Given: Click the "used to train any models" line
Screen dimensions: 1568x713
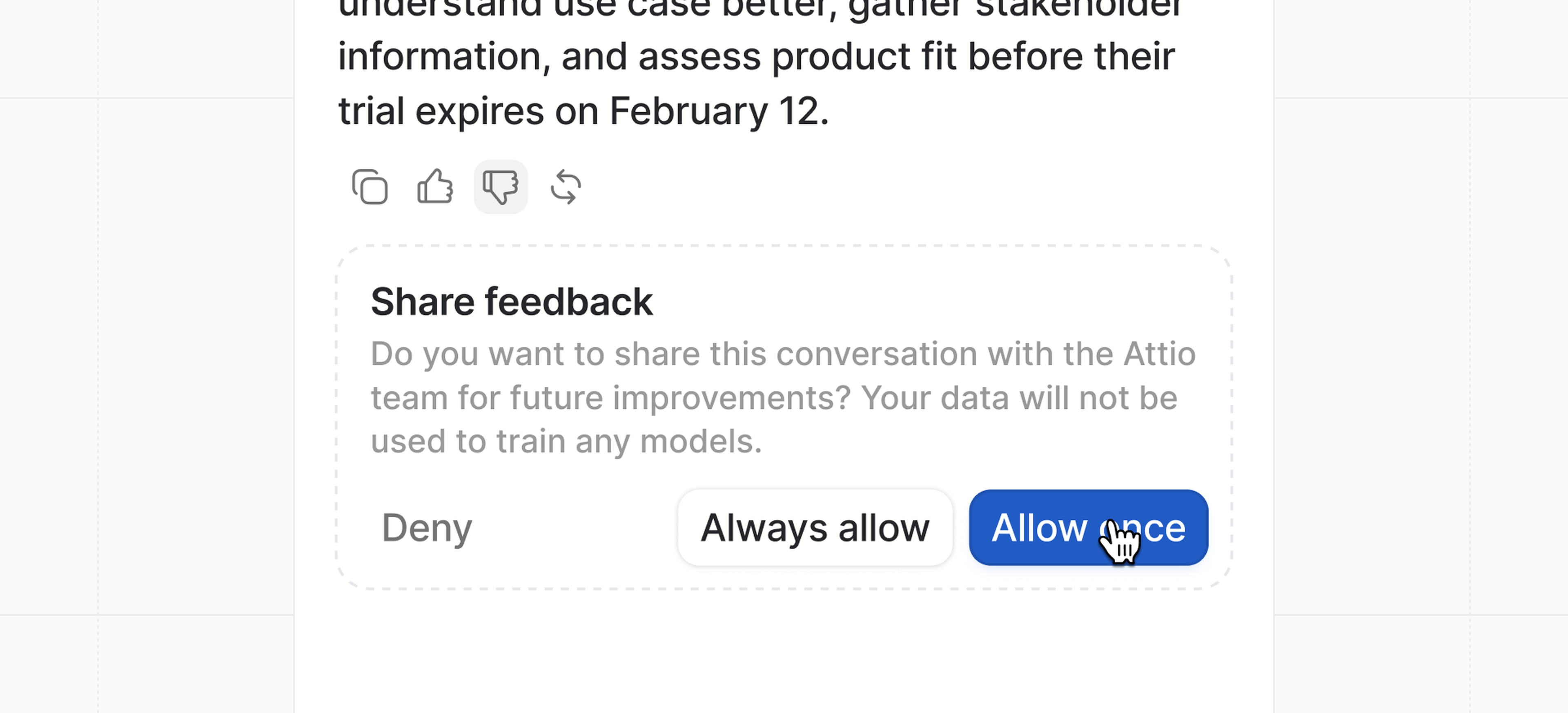Looking at the screenshot, I should (x=566, y=441).
